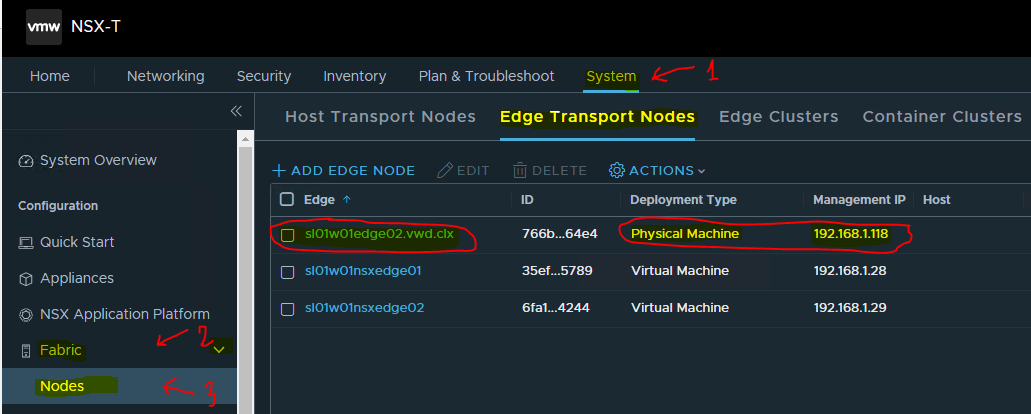Sort by the Edge column arrow
This screenshot has height=414, width=1031.
click(x=347, y=200)
